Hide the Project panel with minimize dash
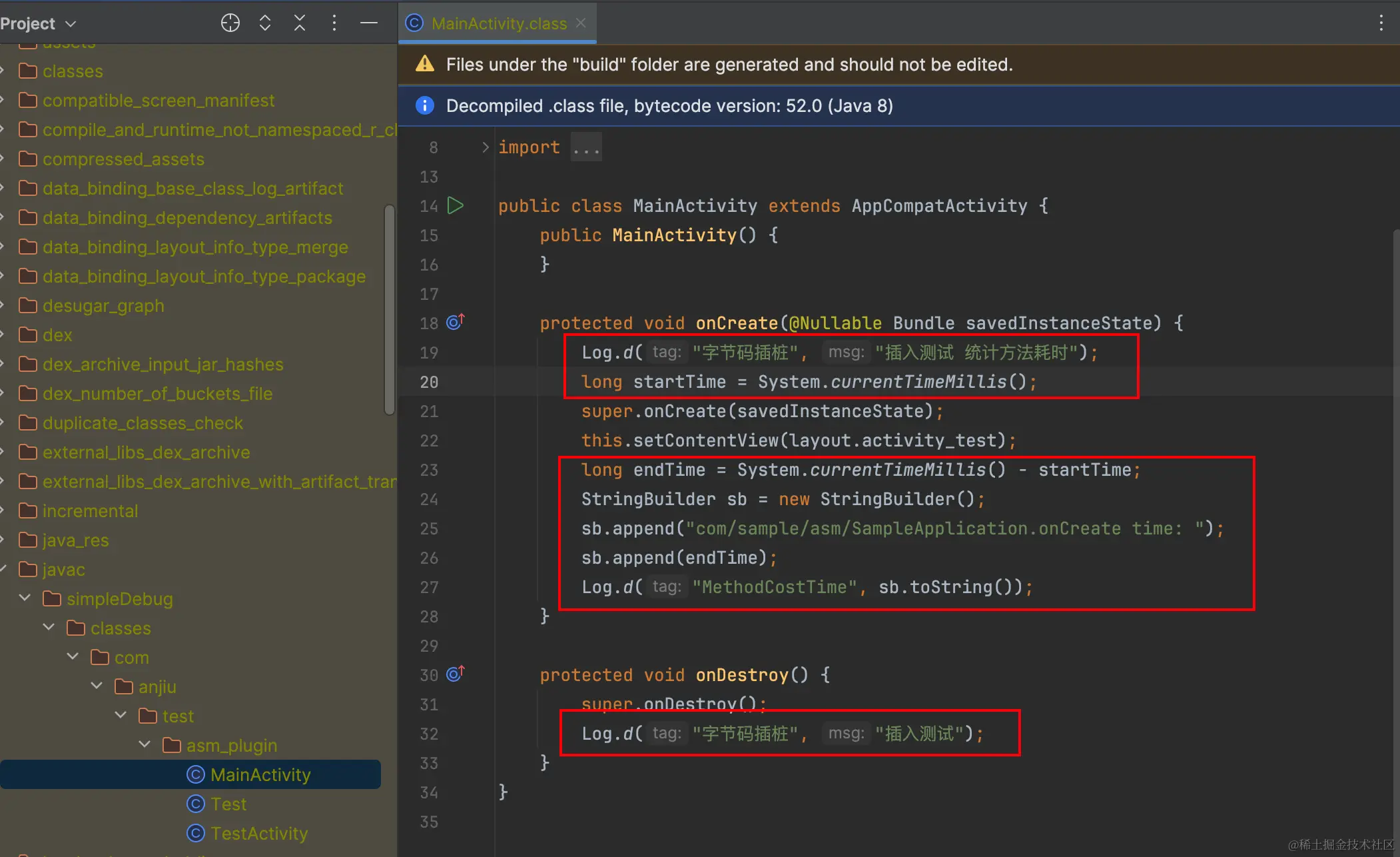 [x=369, y=23]
